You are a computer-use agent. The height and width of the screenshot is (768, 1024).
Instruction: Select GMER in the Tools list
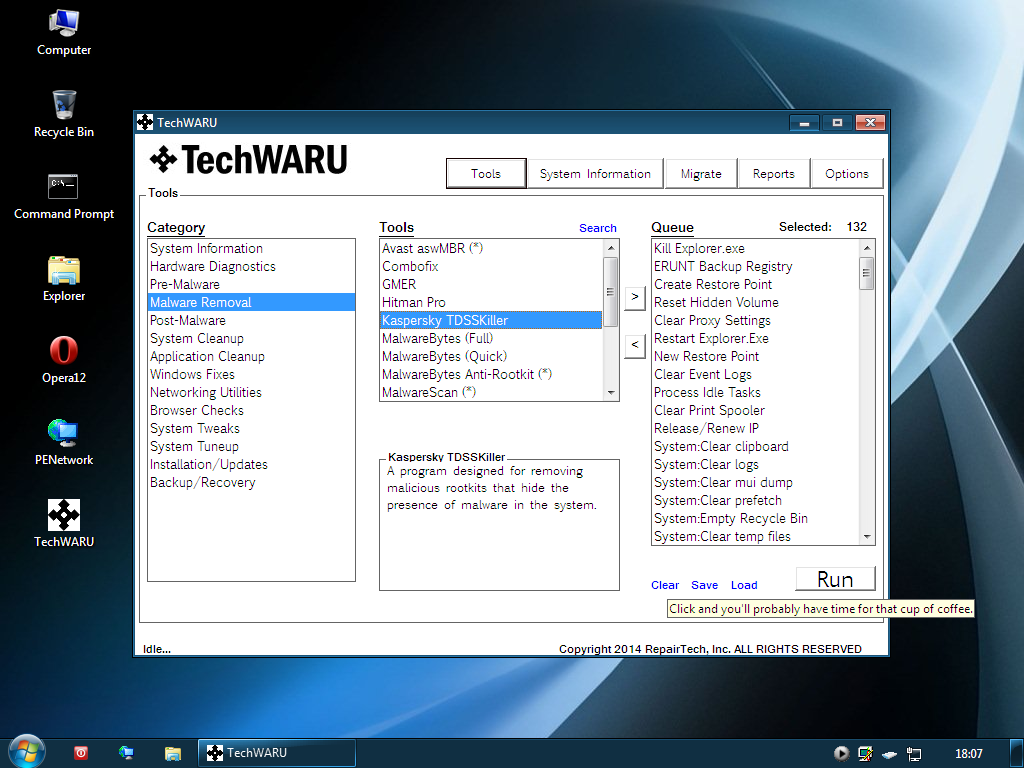pos(491,284)
